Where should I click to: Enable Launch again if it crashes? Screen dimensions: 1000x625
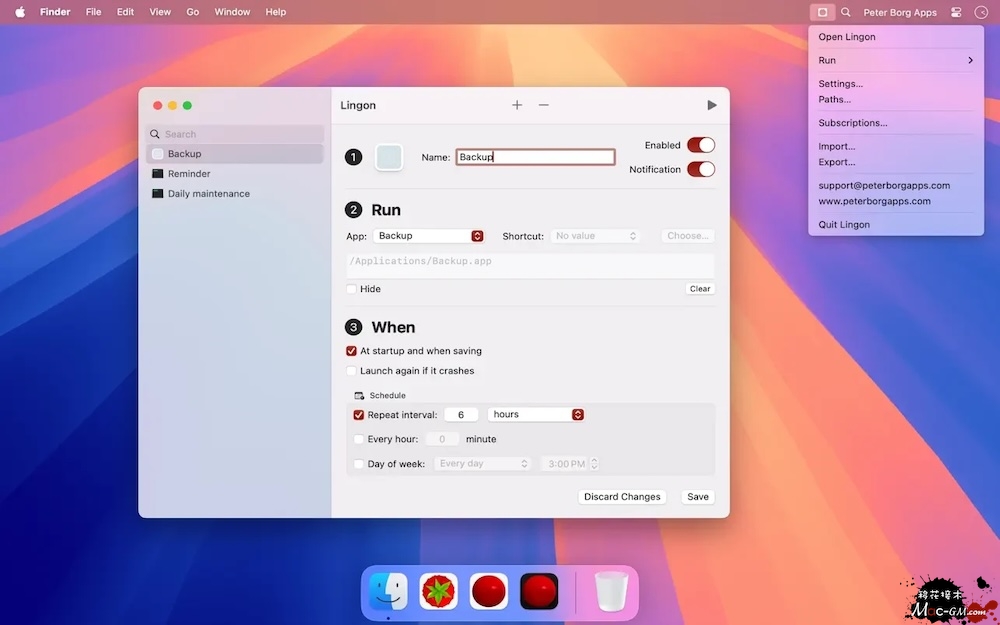click(x=352, y=371)
